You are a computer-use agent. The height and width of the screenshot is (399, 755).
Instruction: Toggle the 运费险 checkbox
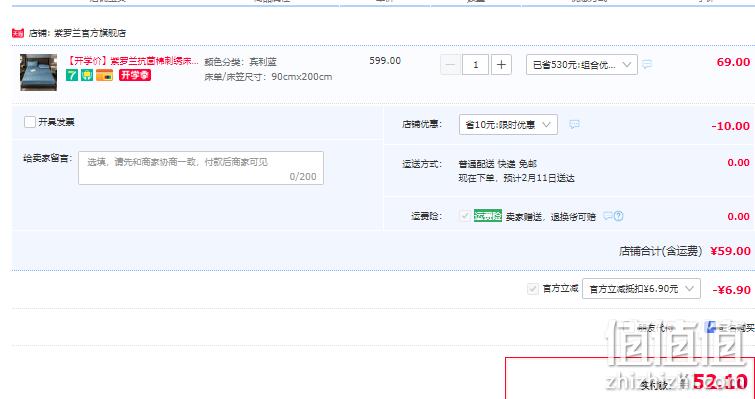pos(465,216)
